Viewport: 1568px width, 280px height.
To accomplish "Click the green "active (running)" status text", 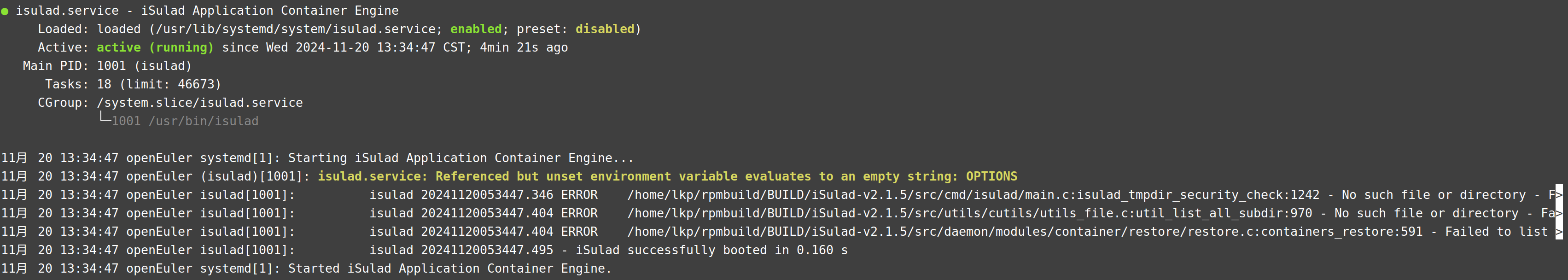I will tap(155, 47).
